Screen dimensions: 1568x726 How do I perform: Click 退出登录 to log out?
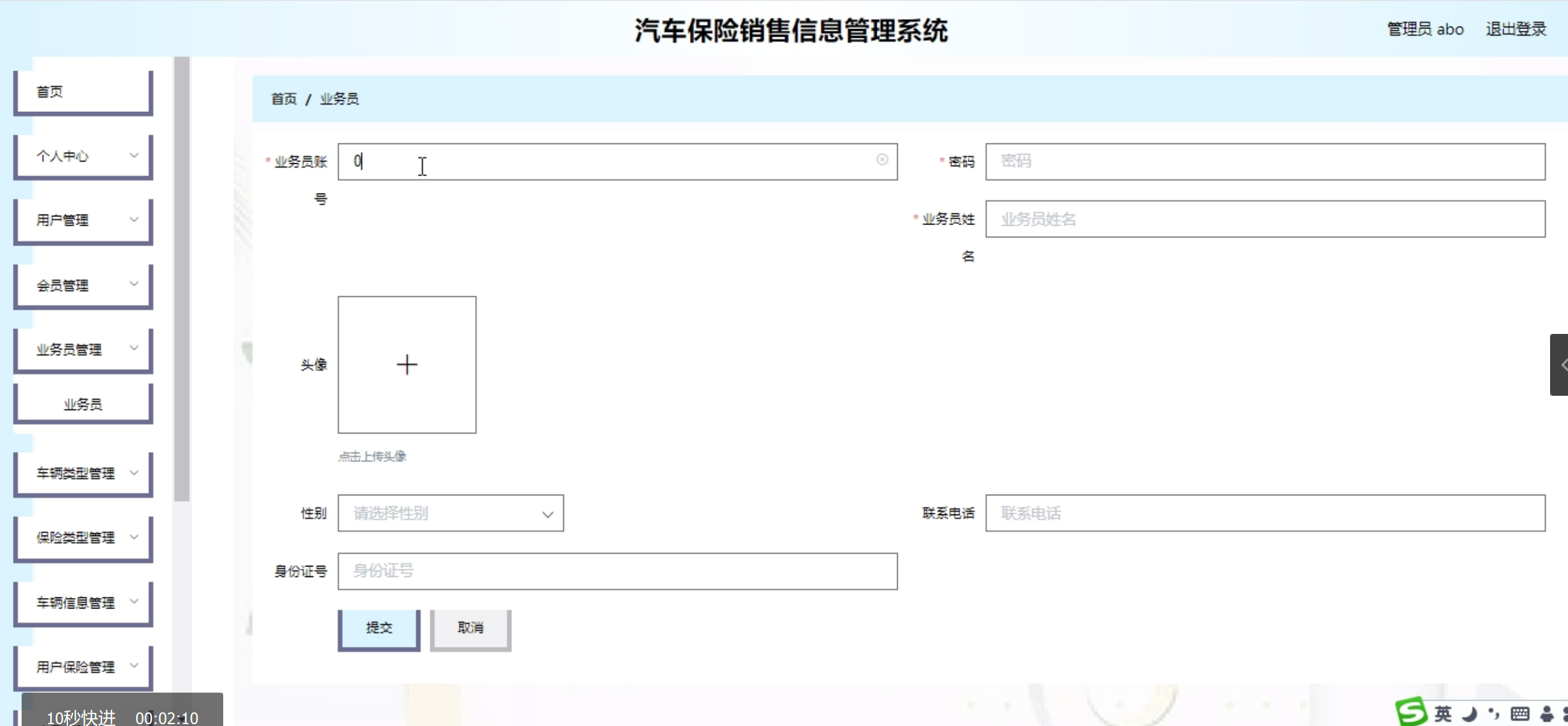(1516, 29)
